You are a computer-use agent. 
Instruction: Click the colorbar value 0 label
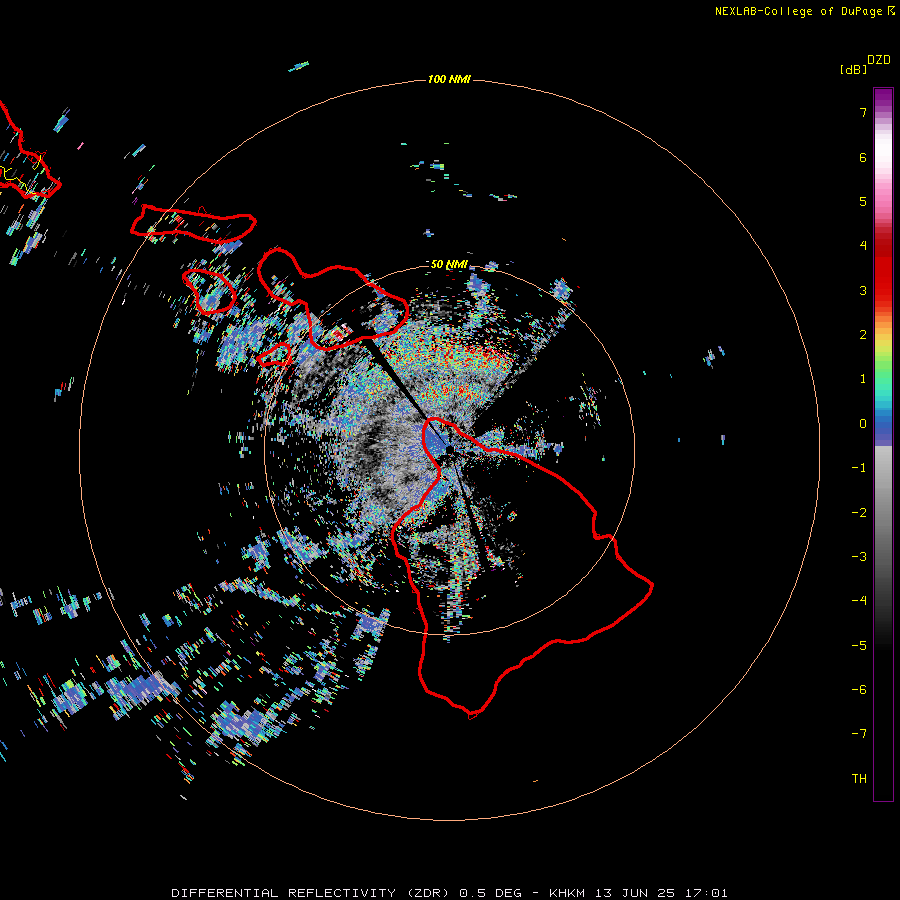click(x=863, y=424)
